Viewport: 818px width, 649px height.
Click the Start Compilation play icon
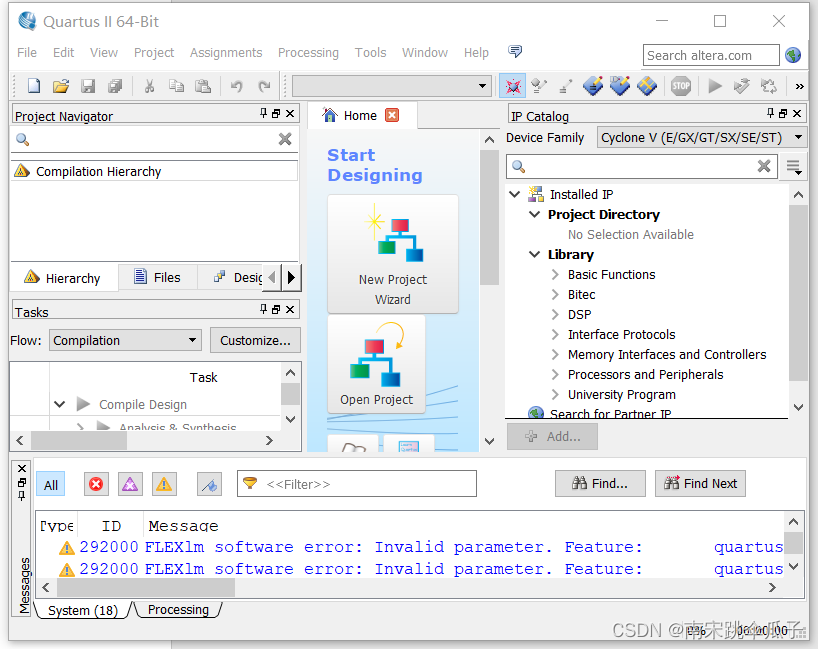[715, 86]
